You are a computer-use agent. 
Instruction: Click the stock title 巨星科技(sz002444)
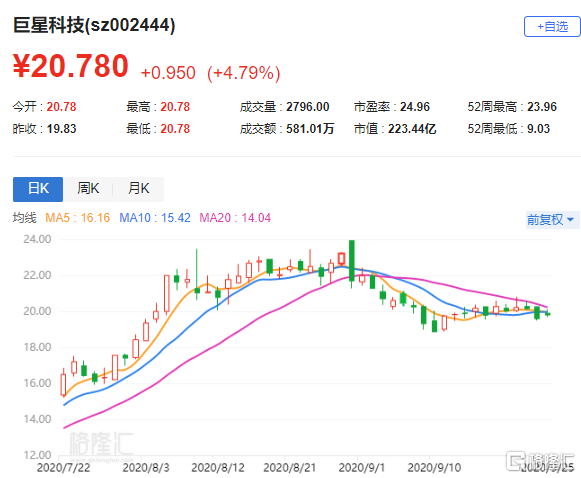point(94,26)
